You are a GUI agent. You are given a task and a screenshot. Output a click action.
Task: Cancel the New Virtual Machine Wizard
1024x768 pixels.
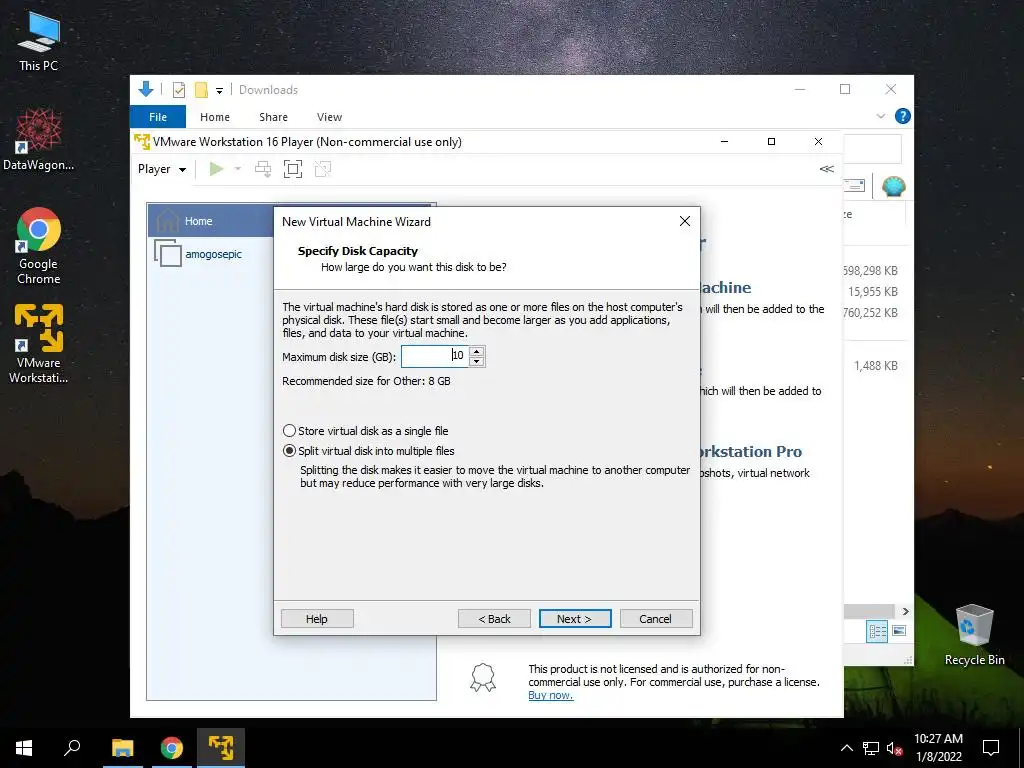(656, 618)
